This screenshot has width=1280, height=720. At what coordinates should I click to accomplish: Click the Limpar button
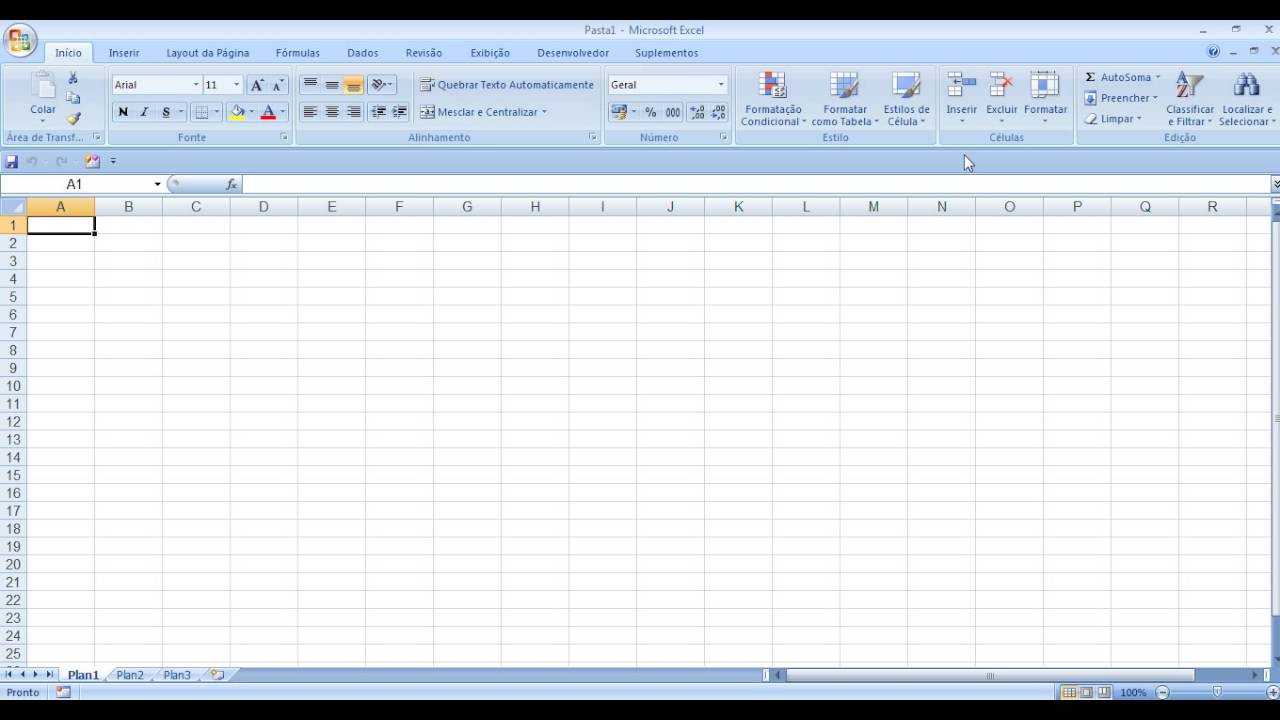click(x=1113, y=119)
